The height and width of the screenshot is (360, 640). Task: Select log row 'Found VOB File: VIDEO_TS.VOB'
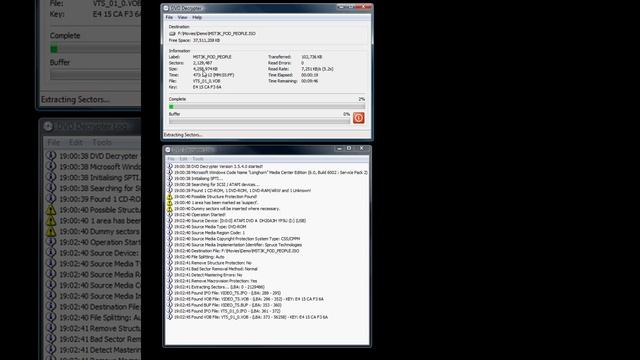click(x=249, y=299)
